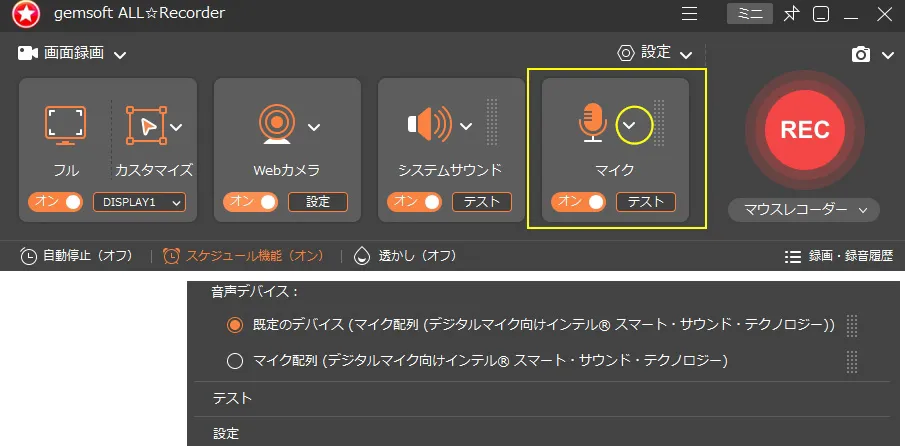
Task: Open 自動停止（オフ）setting
Action: (x=88, y=256)
